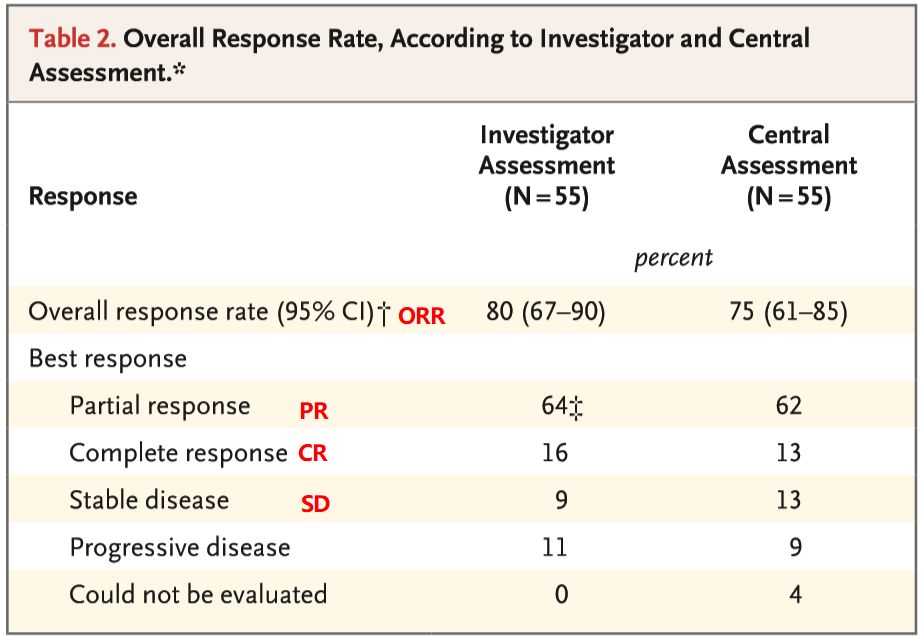The height and width of the screenshot is (637, 924).
Task: Click the red ORR annotation
Action: tap(421, 316)
